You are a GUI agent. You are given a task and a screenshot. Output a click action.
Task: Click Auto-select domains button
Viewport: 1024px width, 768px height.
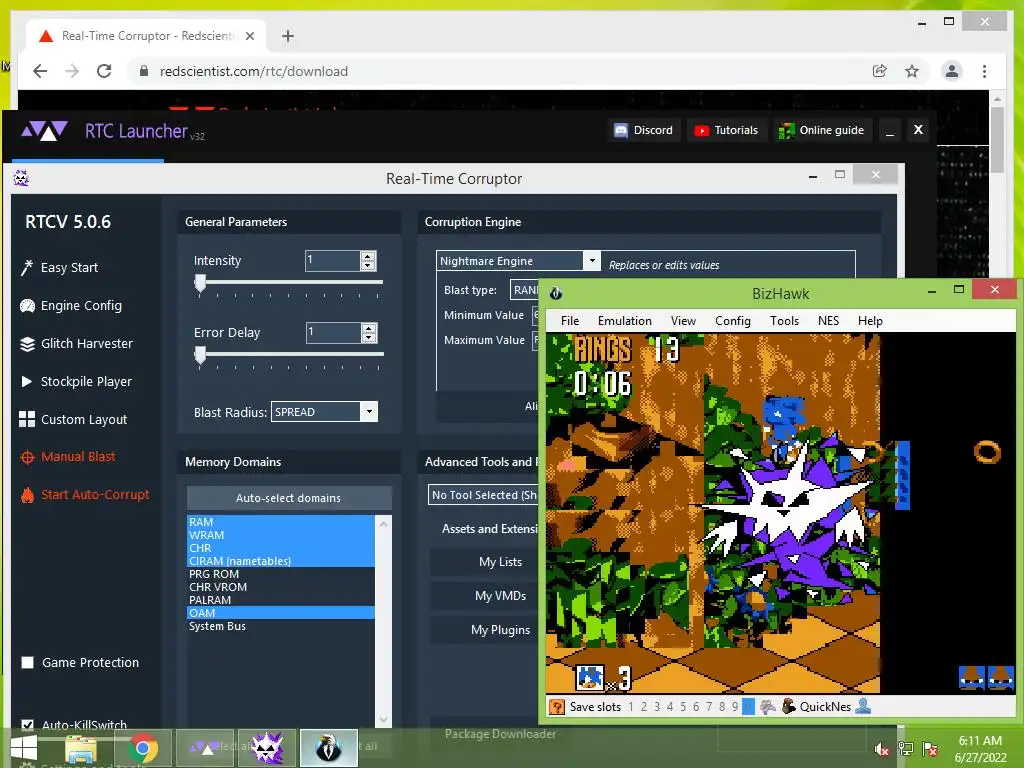point(289,498)
